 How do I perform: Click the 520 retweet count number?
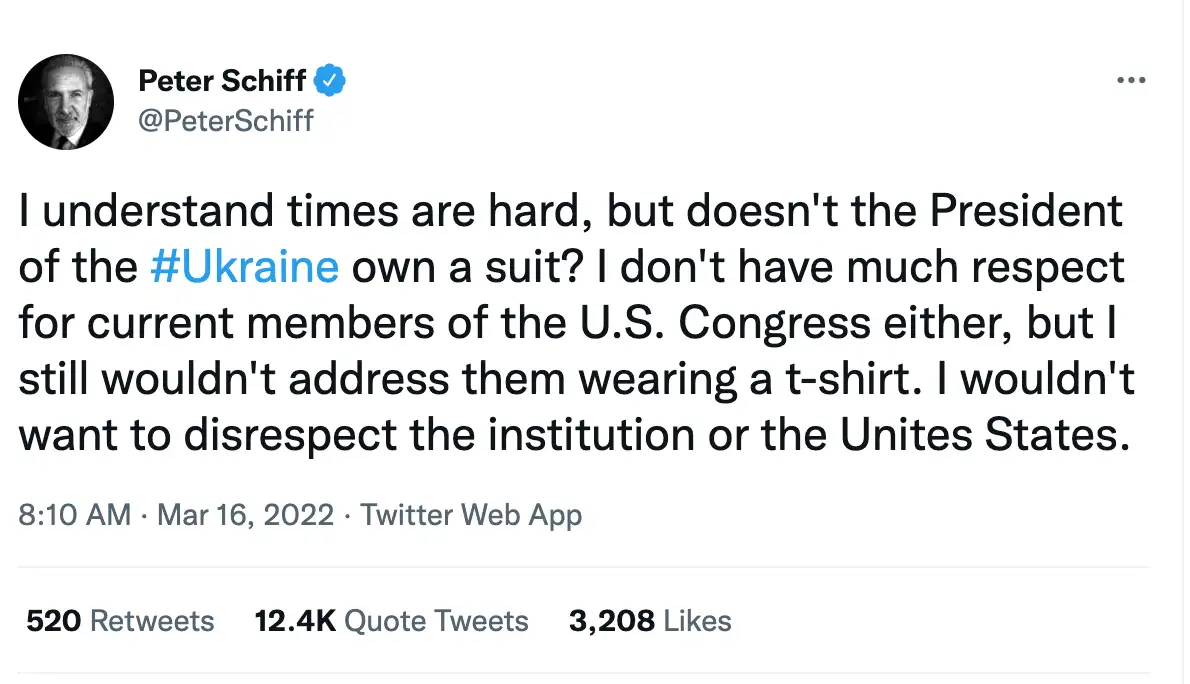tap(53, 621)
